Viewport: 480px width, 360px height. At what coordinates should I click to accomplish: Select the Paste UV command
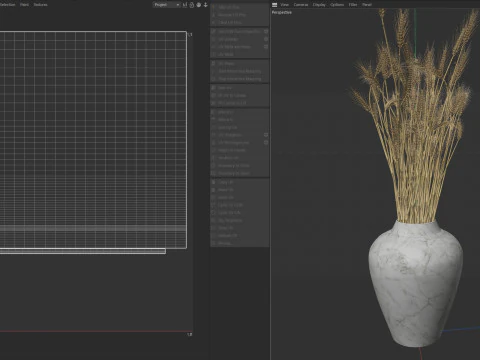click(x=240, y=190)
